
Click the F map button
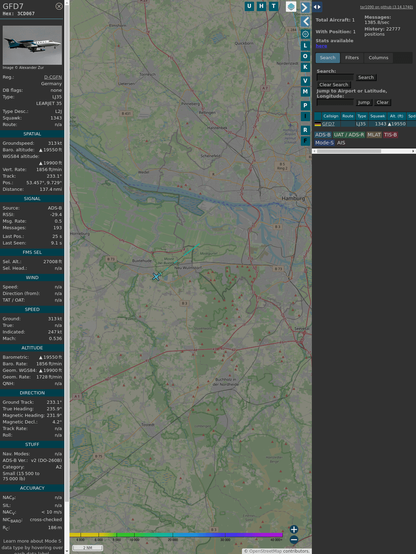click(x=305, y=141)
